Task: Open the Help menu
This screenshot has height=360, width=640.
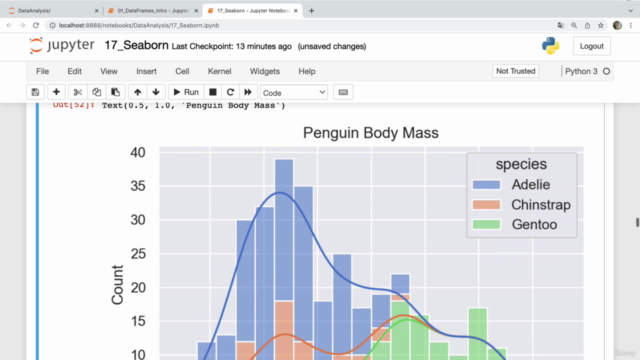Action: tap(307, 71)
